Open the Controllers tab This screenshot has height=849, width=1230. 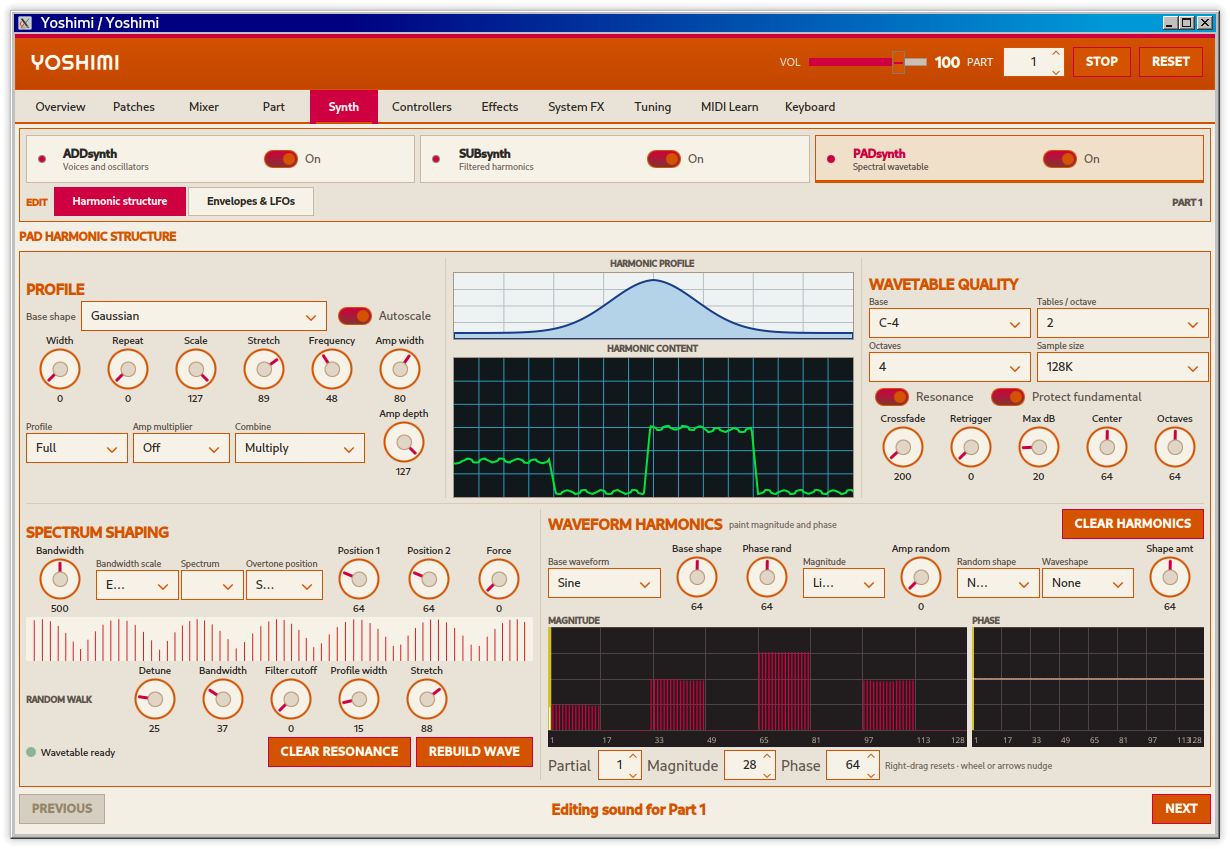[422, 107]
